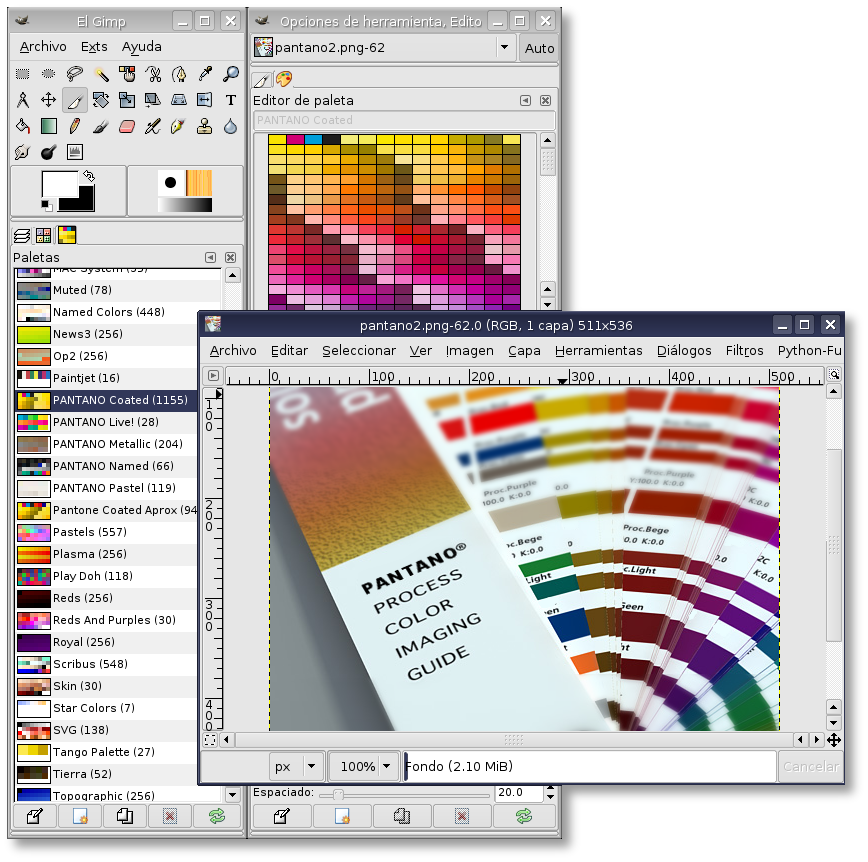868x862 pixels.
Task: Open the active brush indicator in the toolbox
Action: pos(170,183)
